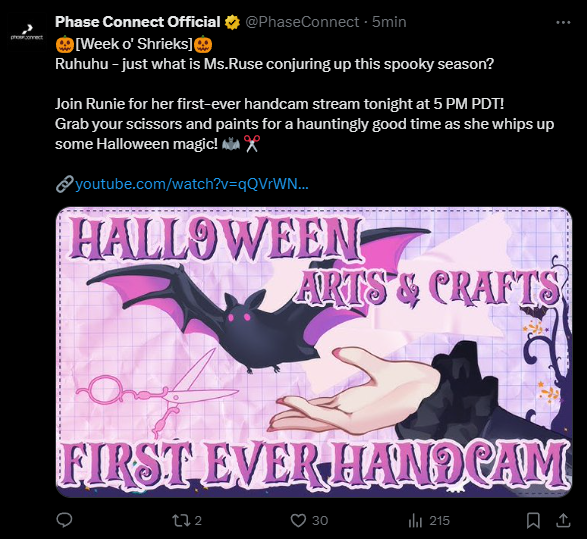Viewport: 587px width, 539px height.
Task: Visit the @PhaseConnect handle
Action: click(x=302, y=22)
